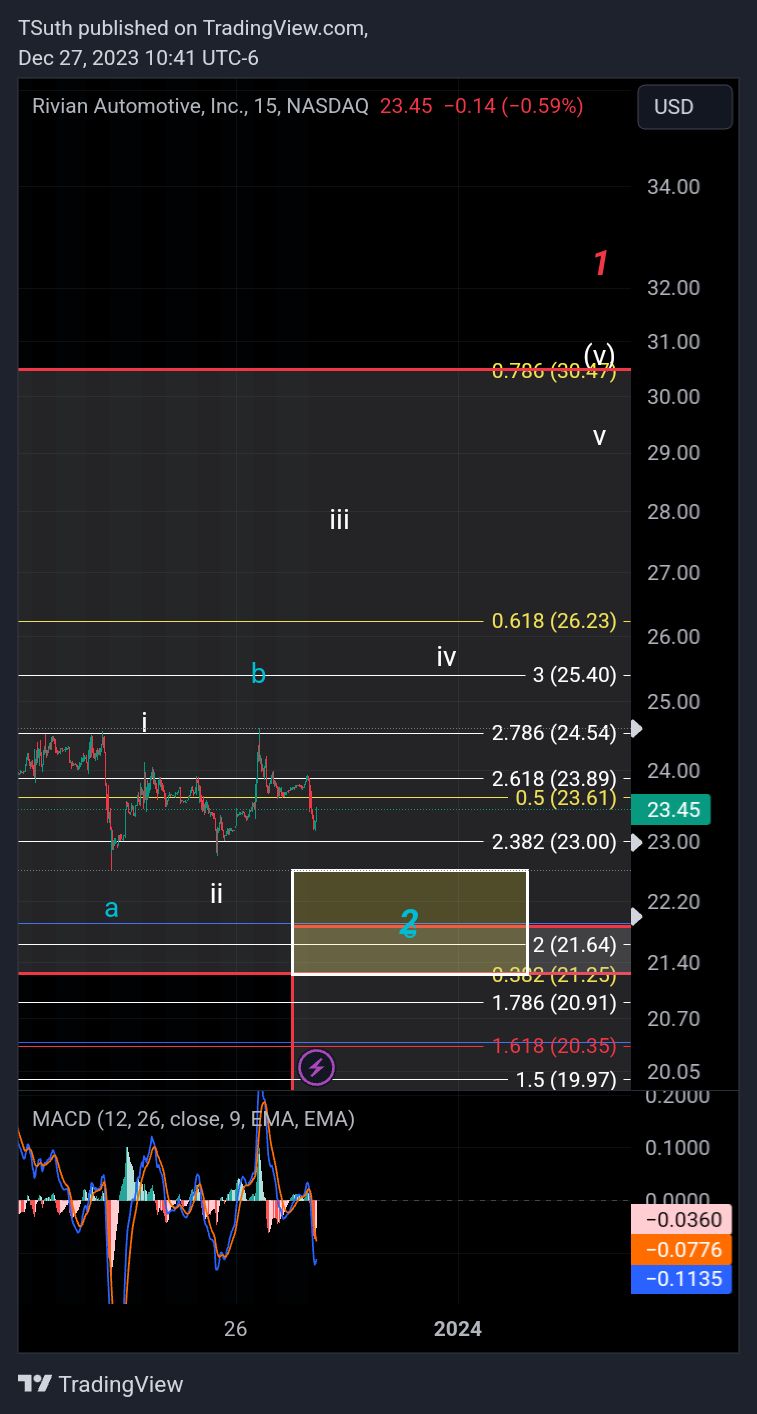Click the pink -0.0360 MACD histogram value

(682, 1220)
